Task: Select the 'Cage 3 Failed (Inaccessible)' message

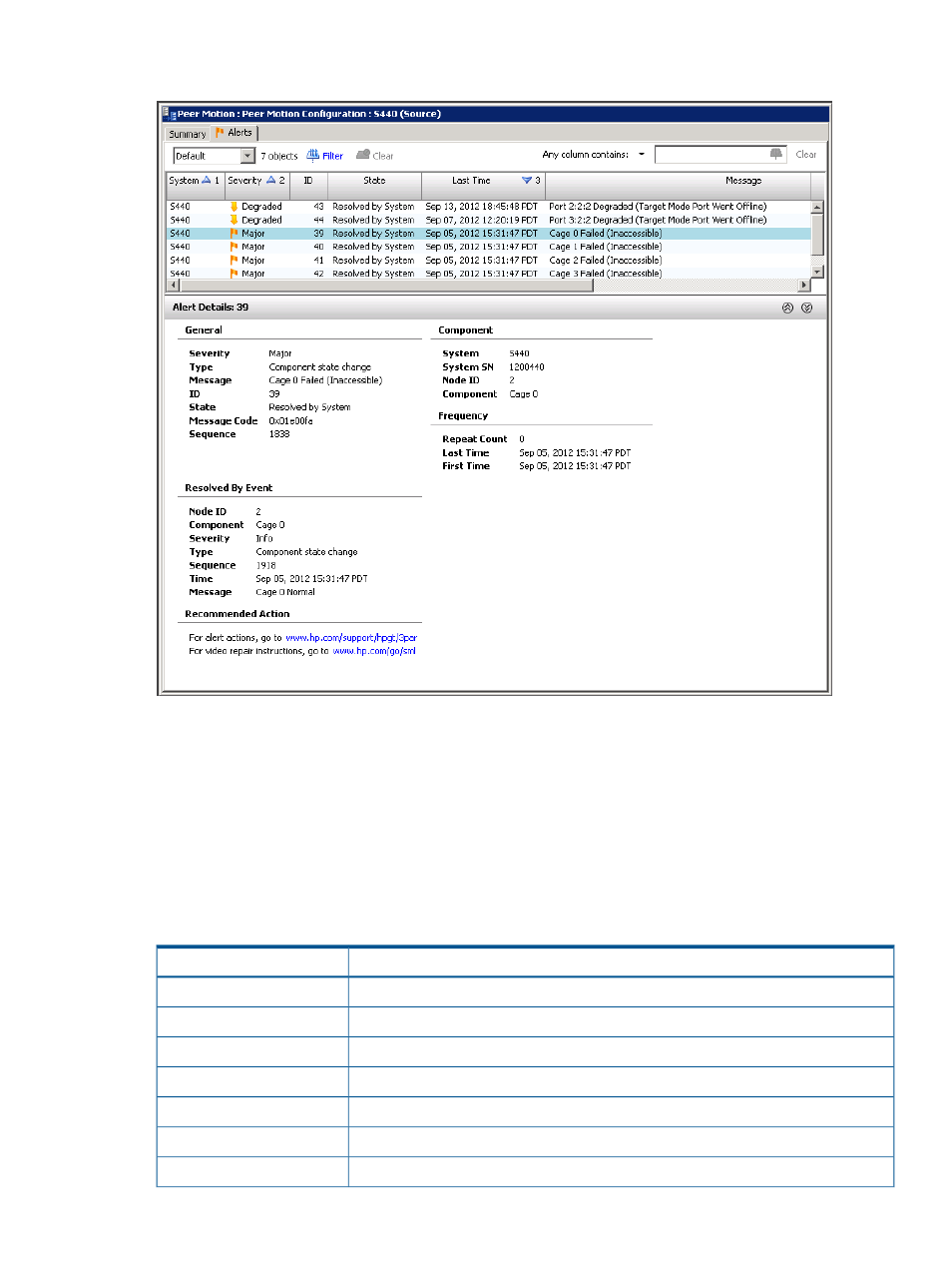Action: pos(606,274)
